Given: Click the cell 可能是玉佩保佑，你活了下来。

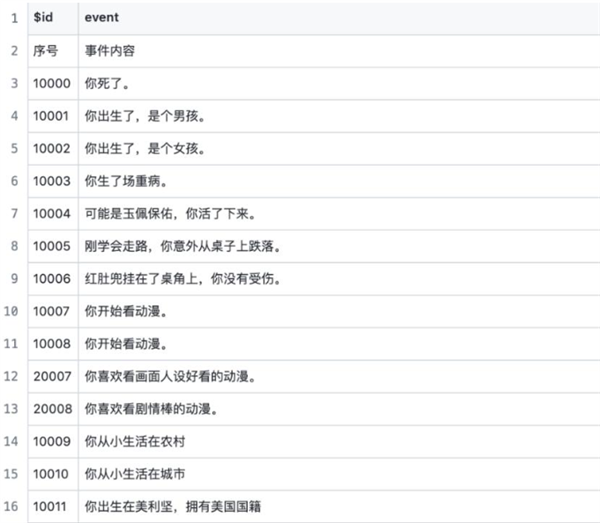Looking at the screenshot, I should 171,214.
